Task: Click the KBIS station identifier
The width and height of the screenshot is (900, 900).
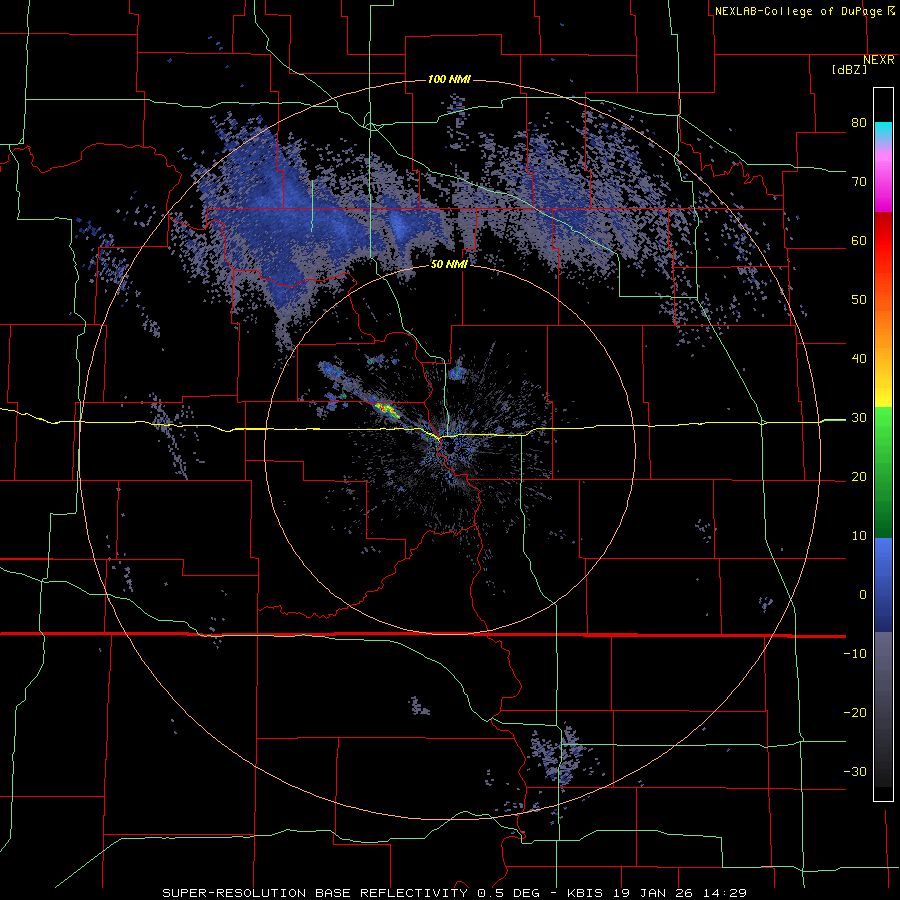Action: point(585,893)
